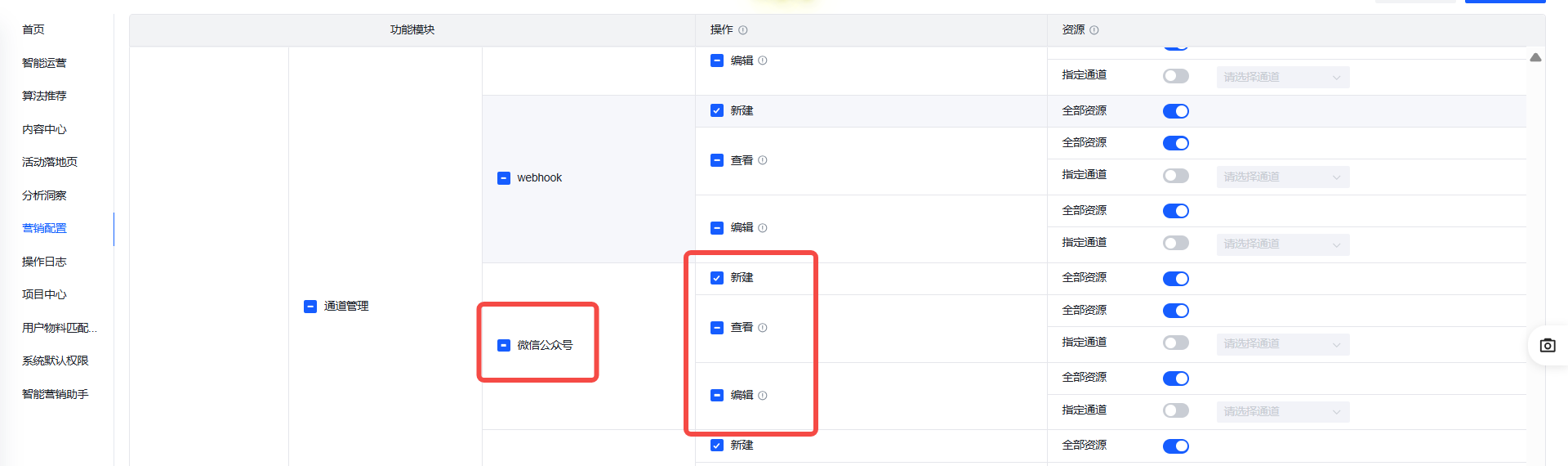Image resolution: width=1568 pixels, height=466 pixels.
Task: Turn off 全部资源 switch for webhook 编辑
Action: 1176,211
